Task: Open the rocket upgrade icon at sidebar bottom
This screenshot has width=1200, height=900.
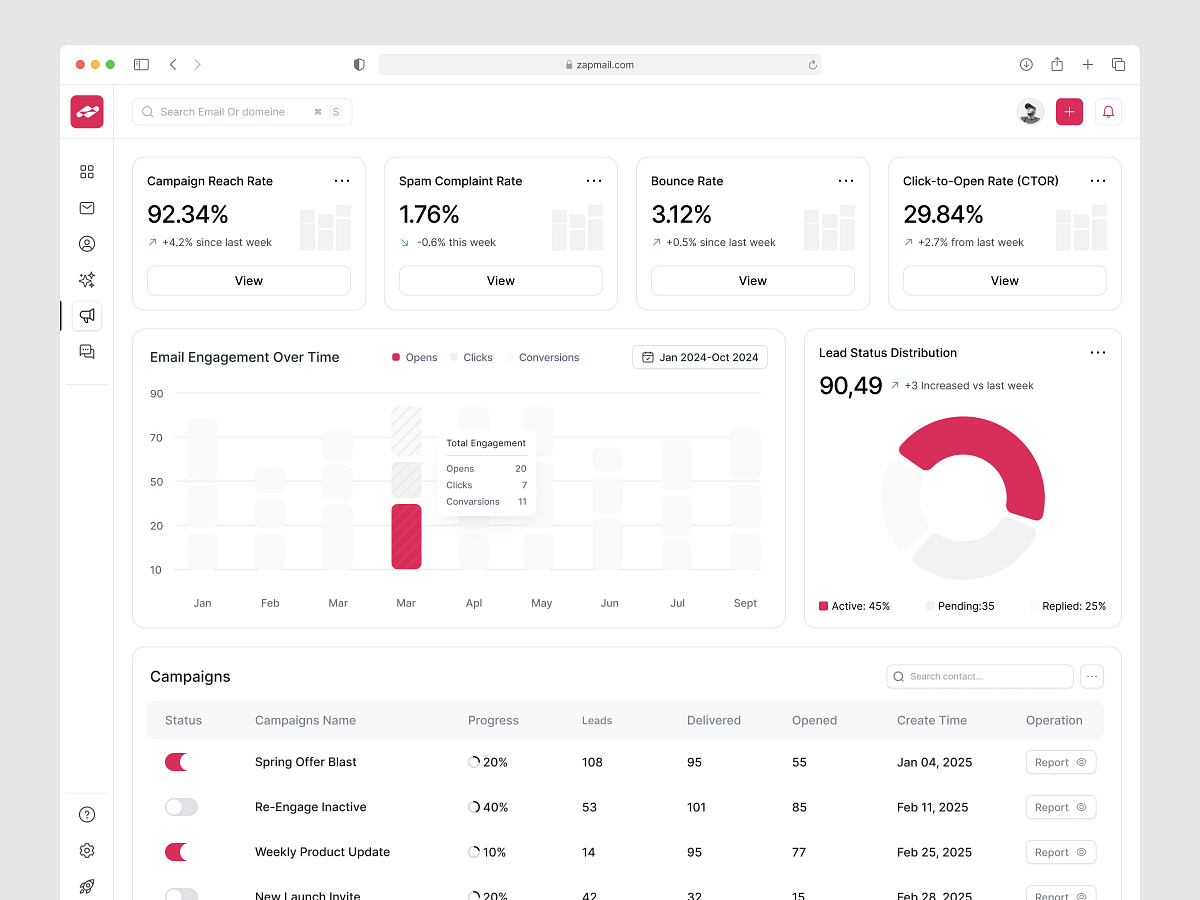Action: (x=87, y=886)
